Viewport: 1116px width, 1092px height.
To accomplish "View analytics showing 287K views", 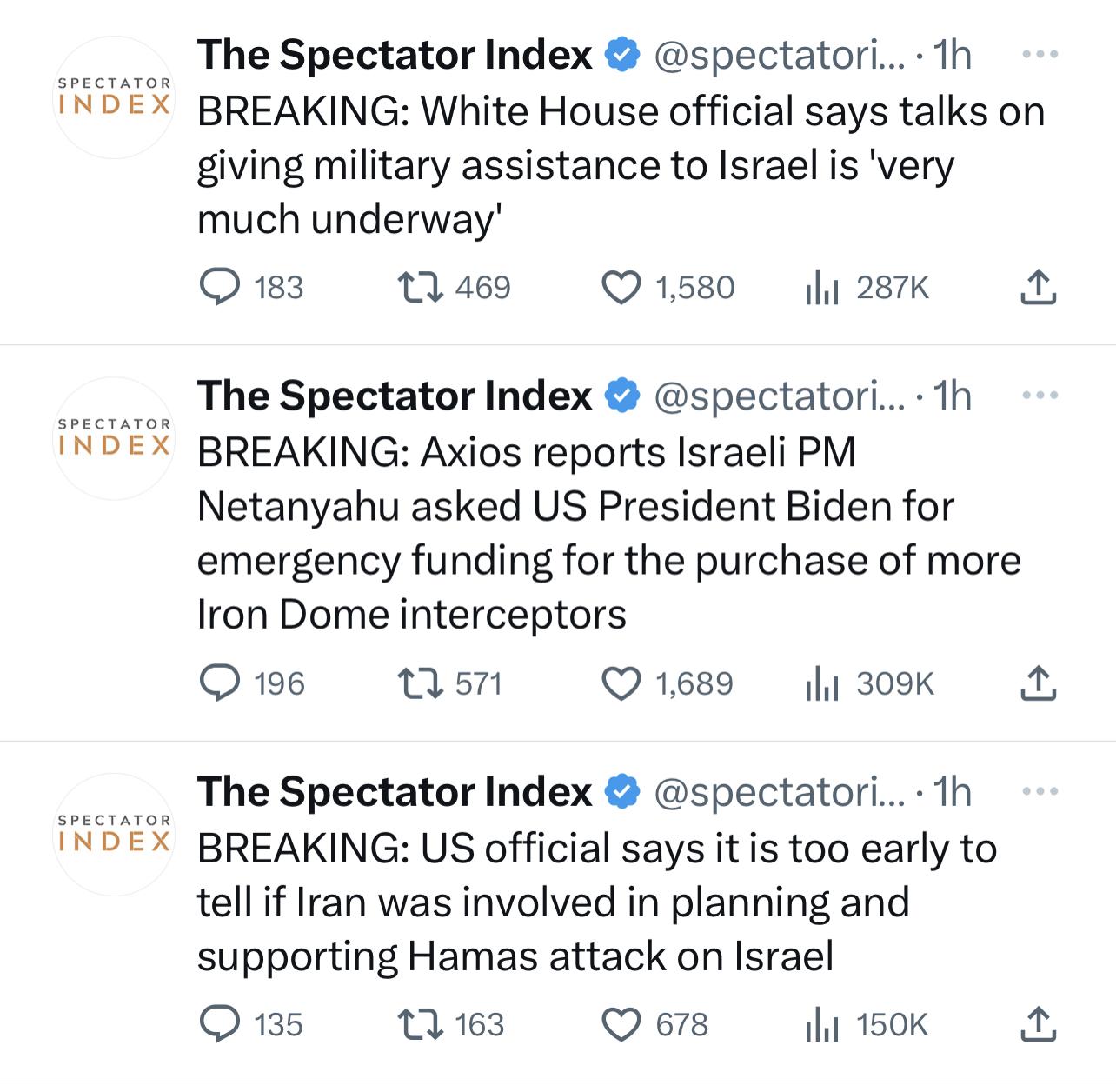I will pyautogui.click(x=822, y=288).
